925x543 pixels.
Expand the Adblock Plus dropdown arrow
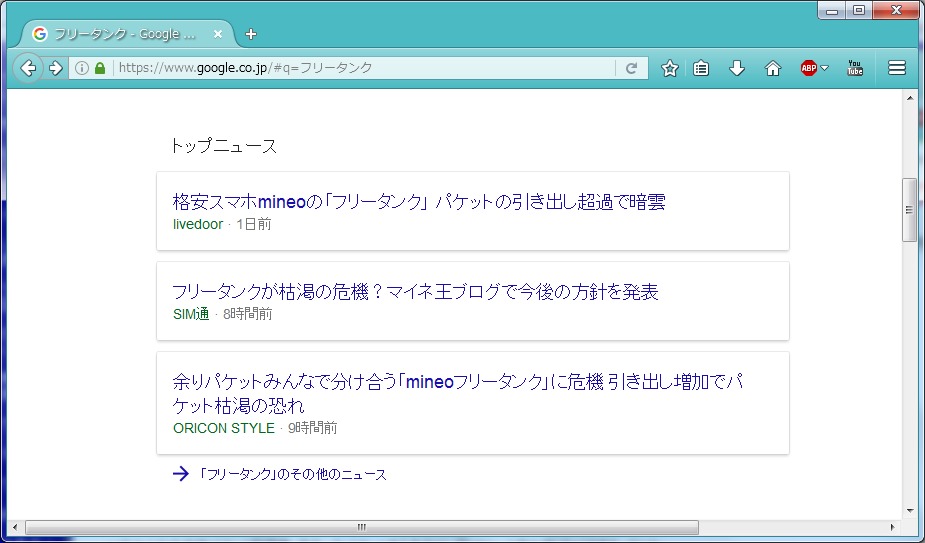click(x=825, y=69)
